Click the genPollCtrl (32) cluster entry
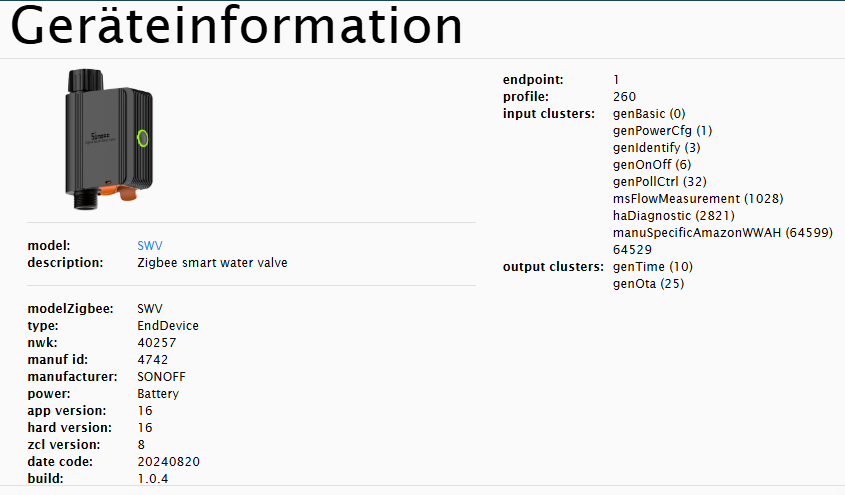 [660, 182]
